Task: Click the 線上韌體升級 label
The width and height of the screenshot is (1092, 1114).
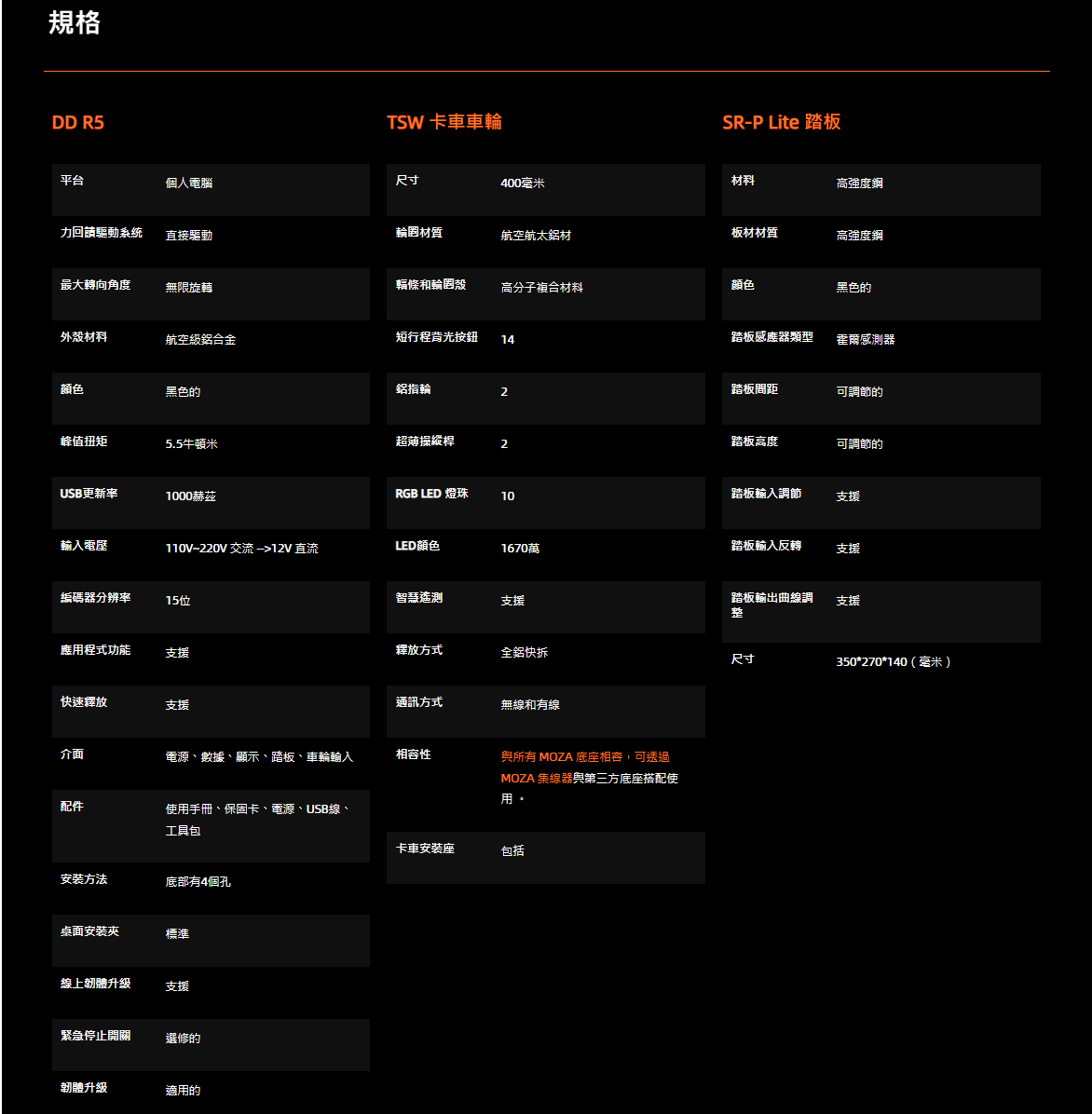Action: pyautogui.click(x=96, y=984)
